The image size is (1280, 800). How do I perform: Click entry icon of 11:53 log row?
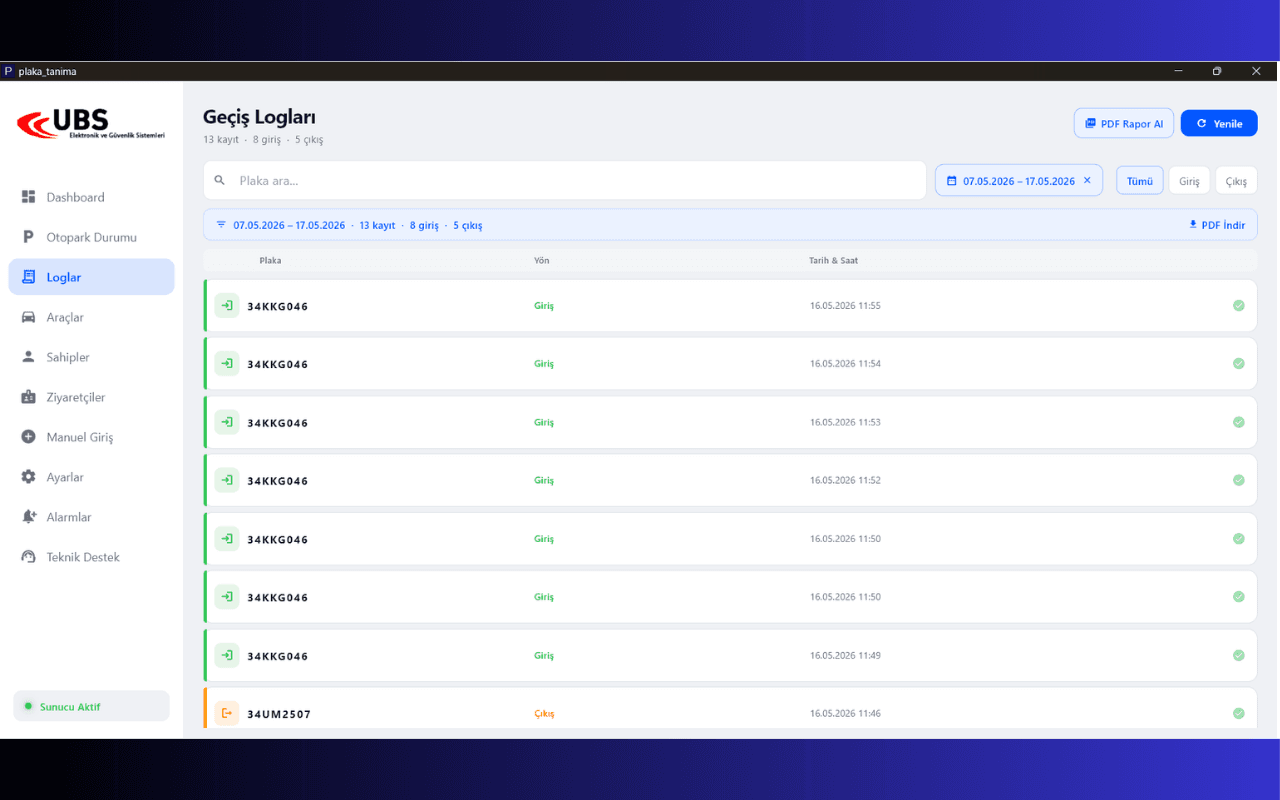(227, 422)
